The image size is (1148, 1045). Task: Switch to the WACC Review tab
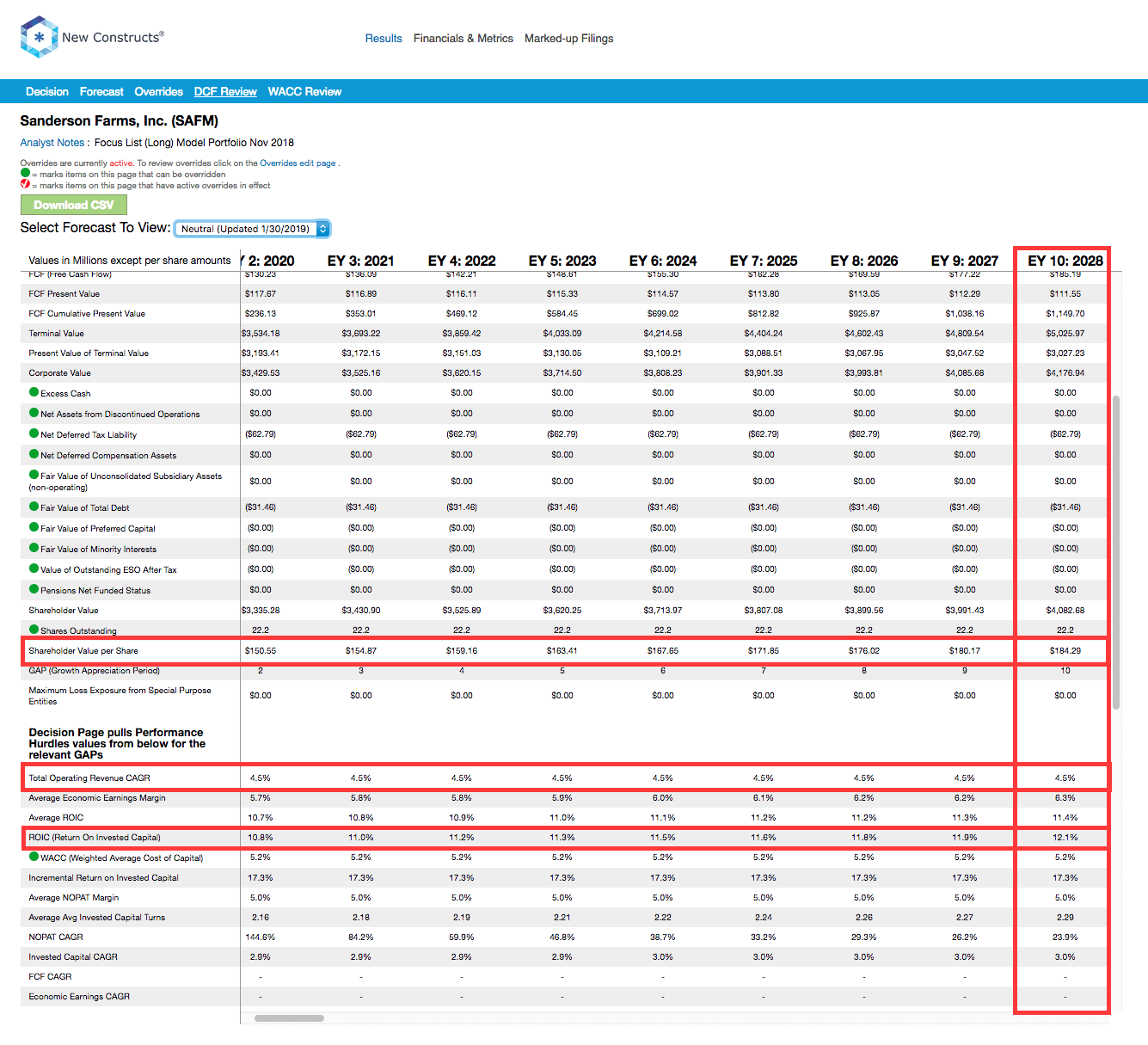point(304,92)
